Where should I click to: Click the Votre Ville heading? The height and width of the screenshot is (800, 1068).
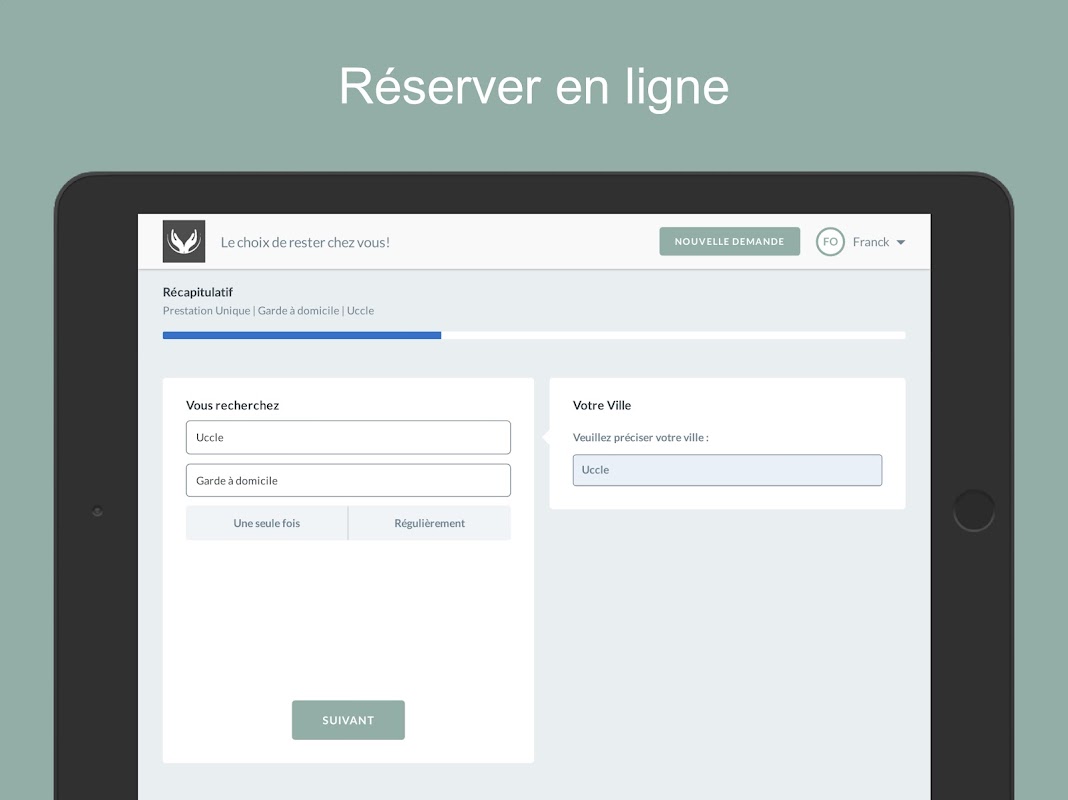(x=602, y=405)
